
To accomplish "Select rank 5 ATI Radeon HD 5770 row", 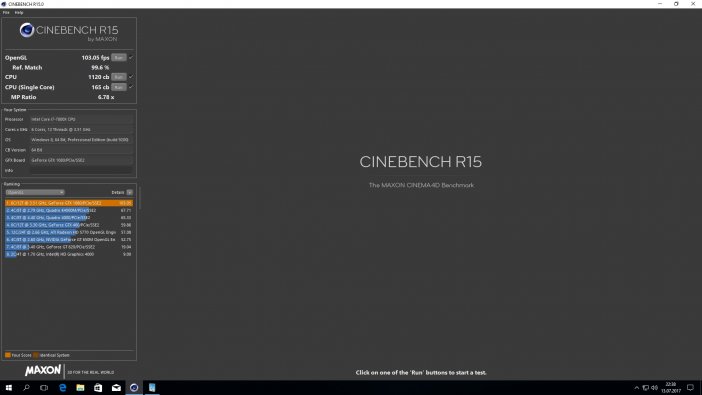I will click(69, 232).
